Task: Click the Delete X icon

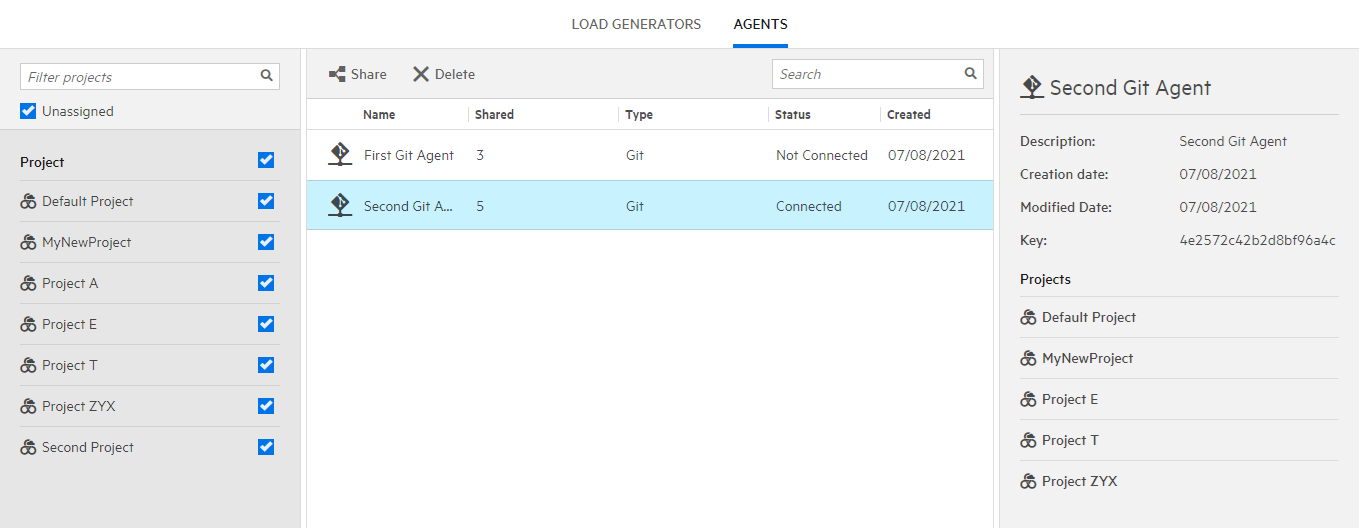Action: click(x=421, y=74)
